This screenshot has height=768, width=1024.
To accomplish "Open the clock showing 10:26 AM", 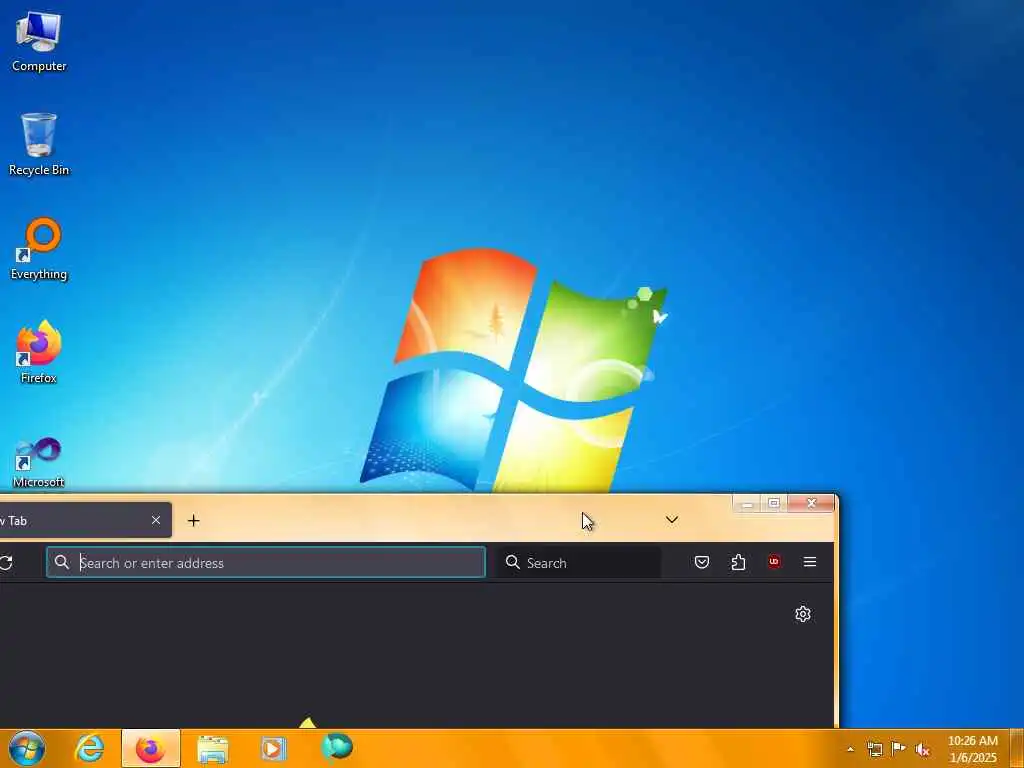I will [972, 749].
